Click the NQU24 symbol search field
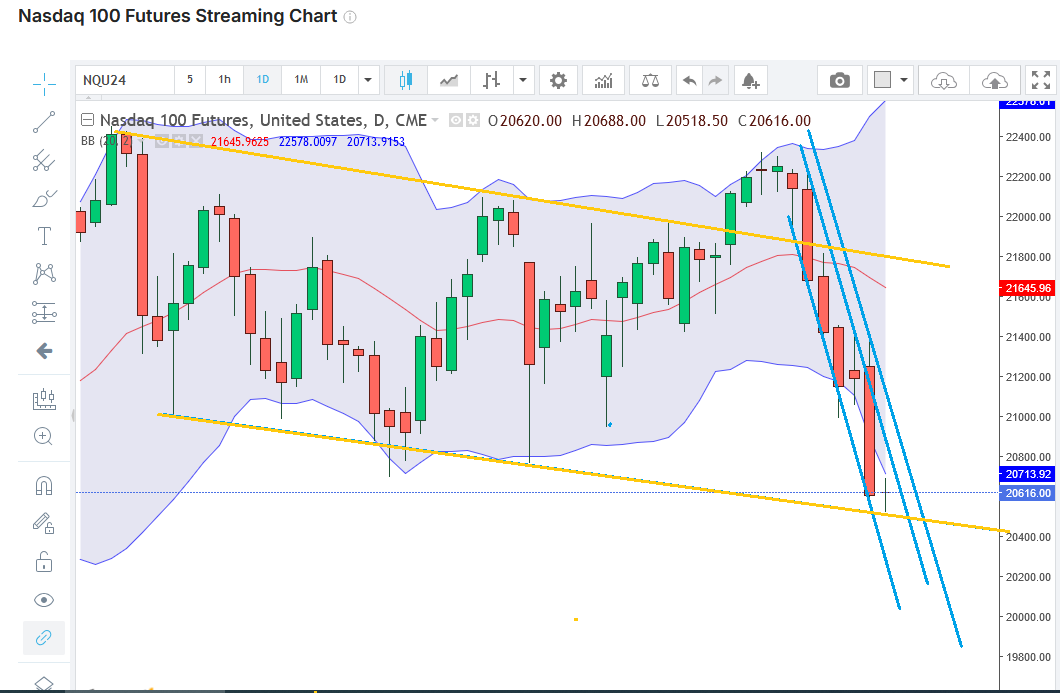The image size is (1060, 693). click(x=125, y=80)
